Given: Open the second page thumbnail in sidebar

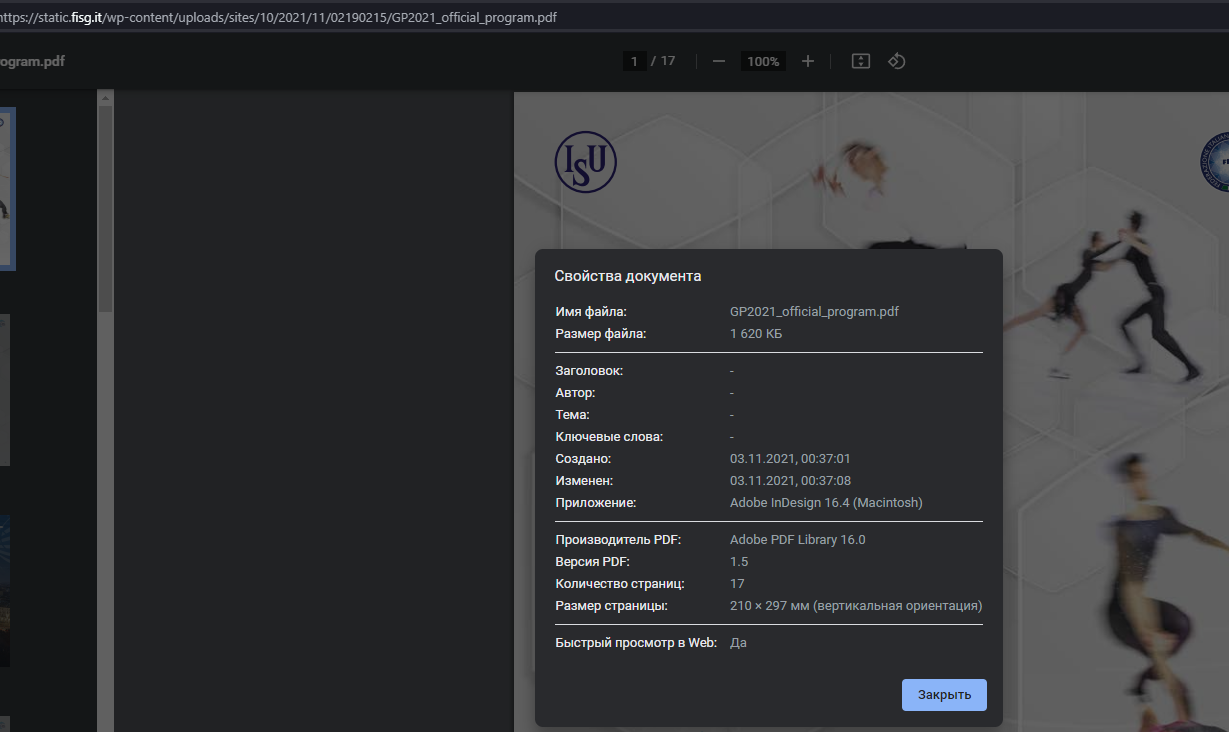Looking at the screenshot, I should tap(5, 390).
